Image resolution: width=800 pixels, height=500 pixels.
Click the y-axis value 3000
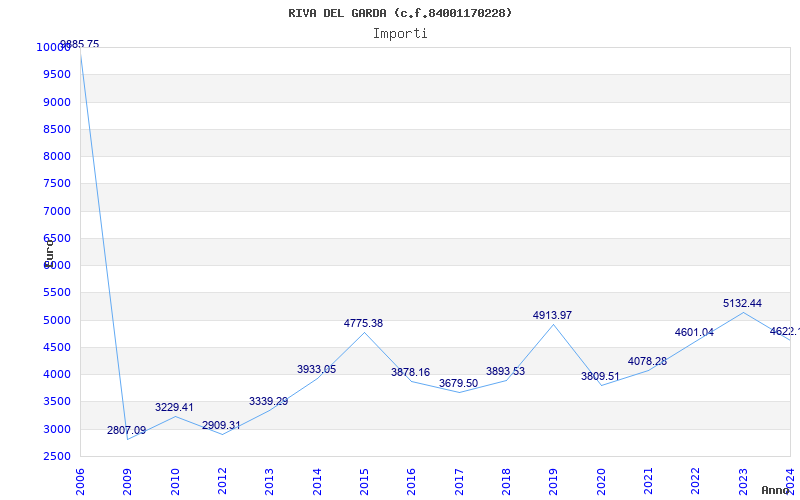57,429
